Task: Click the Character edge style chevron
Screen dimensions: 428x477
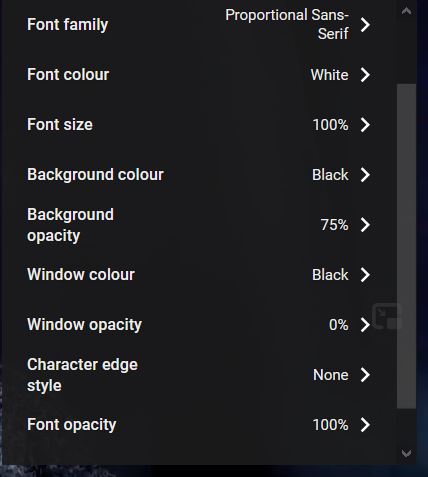Action: tap(365, 375)
